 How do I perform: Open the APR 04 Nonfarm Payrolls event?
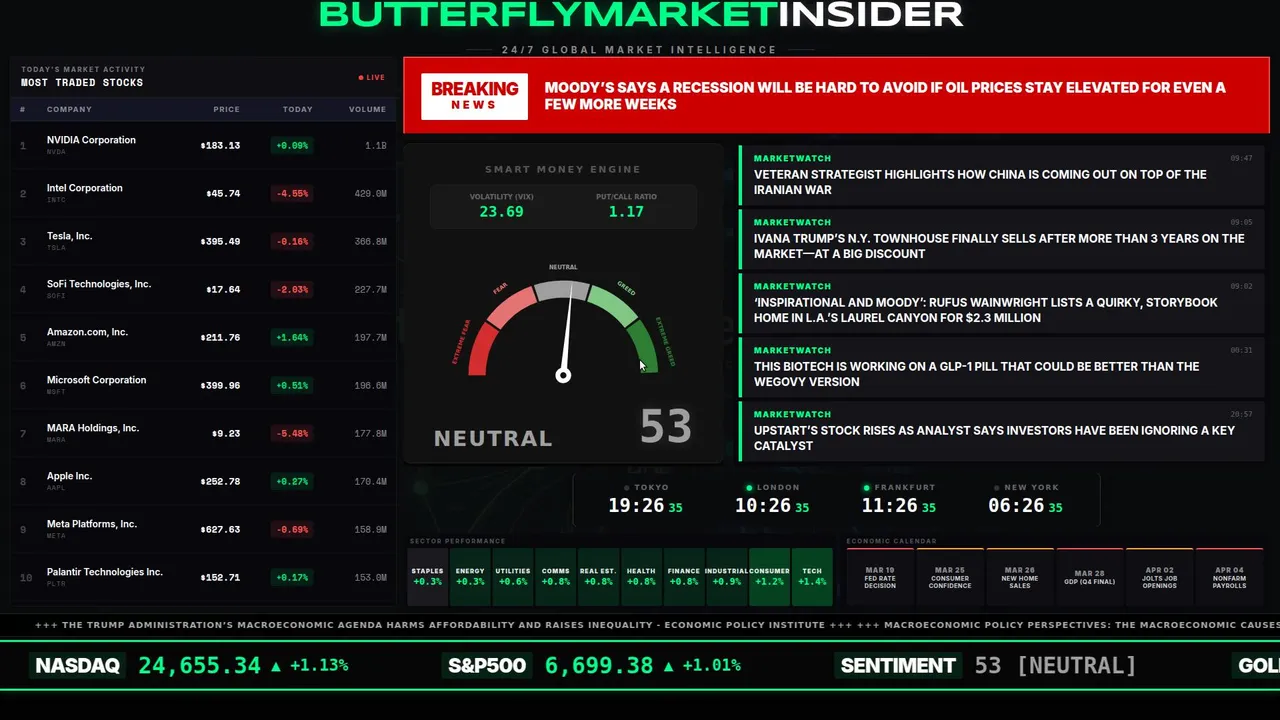1229,577
